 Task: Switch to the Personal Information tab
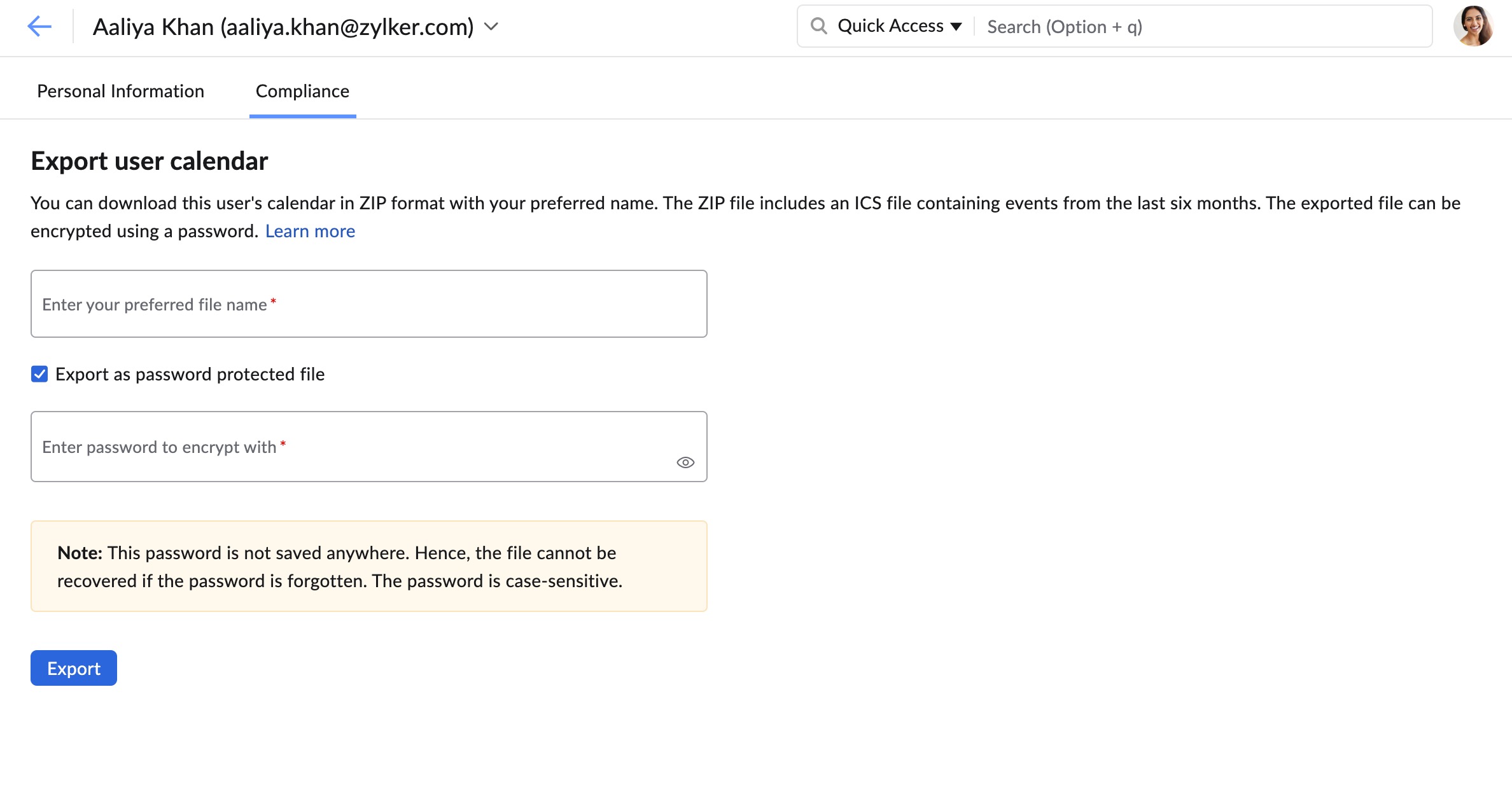point(120,91)
